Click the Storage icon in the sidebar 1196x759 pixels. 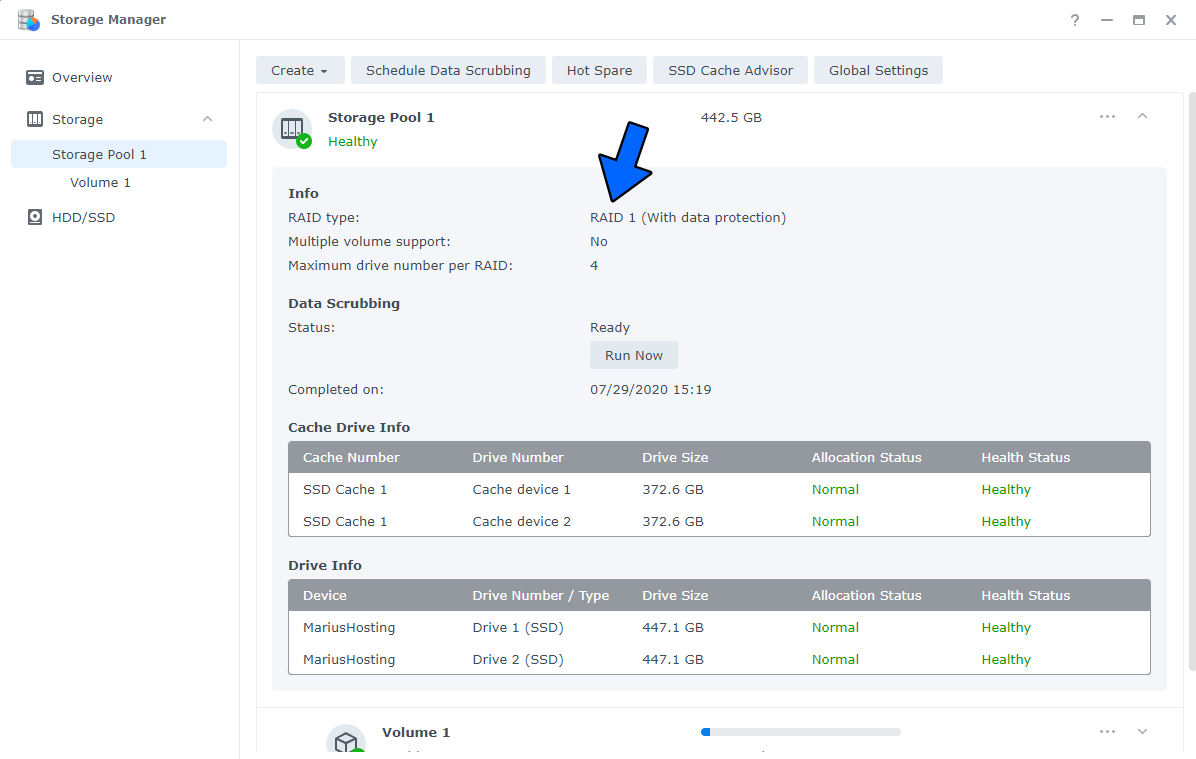tap(36, 119)
